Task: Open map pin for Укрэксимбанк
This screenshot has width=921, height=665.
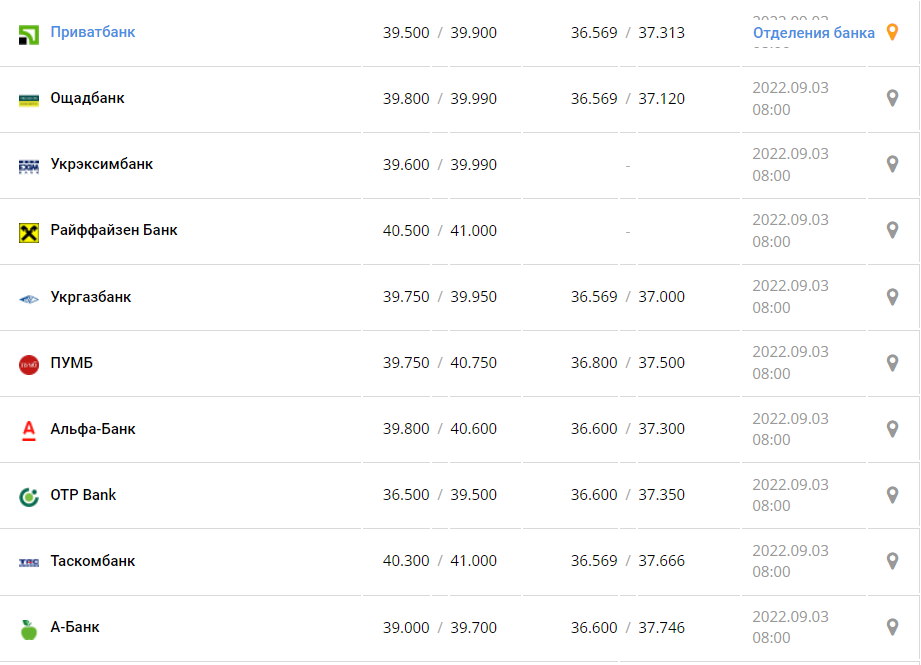Action: 893,164
